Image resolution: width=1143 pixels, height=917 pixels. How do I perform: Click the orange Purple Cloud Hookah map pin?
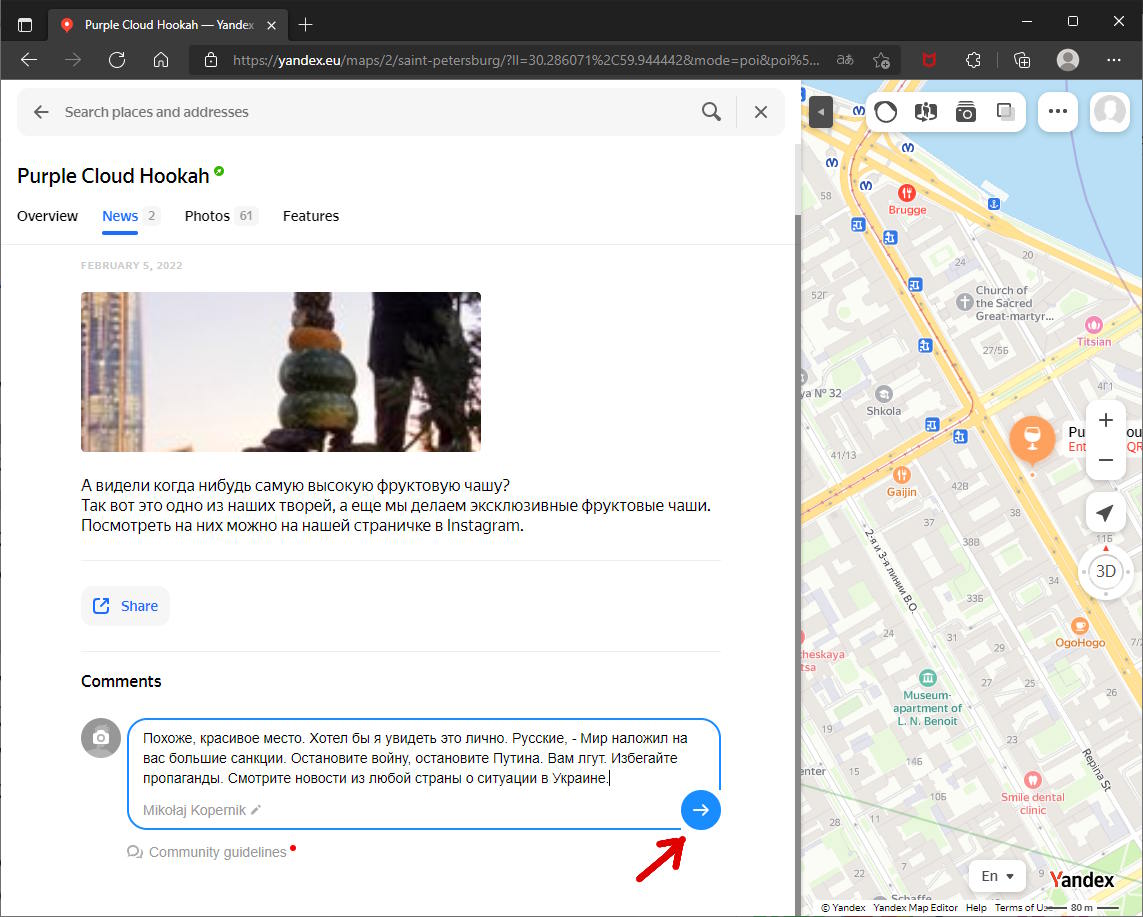[1031, 440]
